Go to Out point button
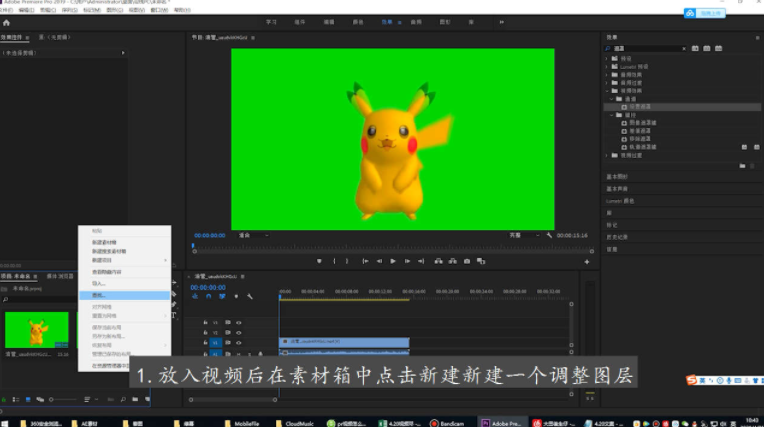 tap(421, 261)
